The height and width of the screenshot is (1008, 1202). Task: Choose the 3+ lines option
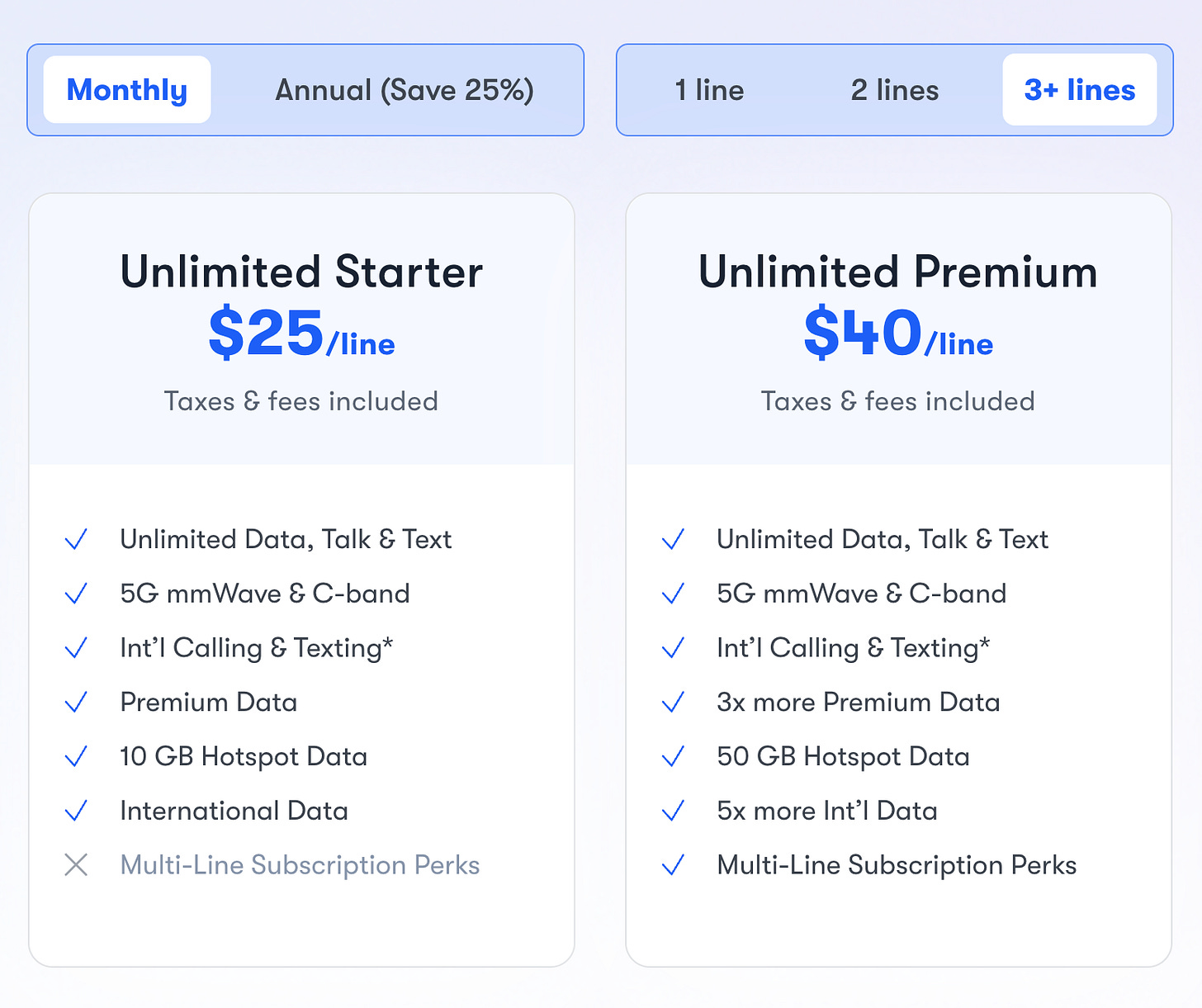pyautogui.click(x=1080, y=89)
